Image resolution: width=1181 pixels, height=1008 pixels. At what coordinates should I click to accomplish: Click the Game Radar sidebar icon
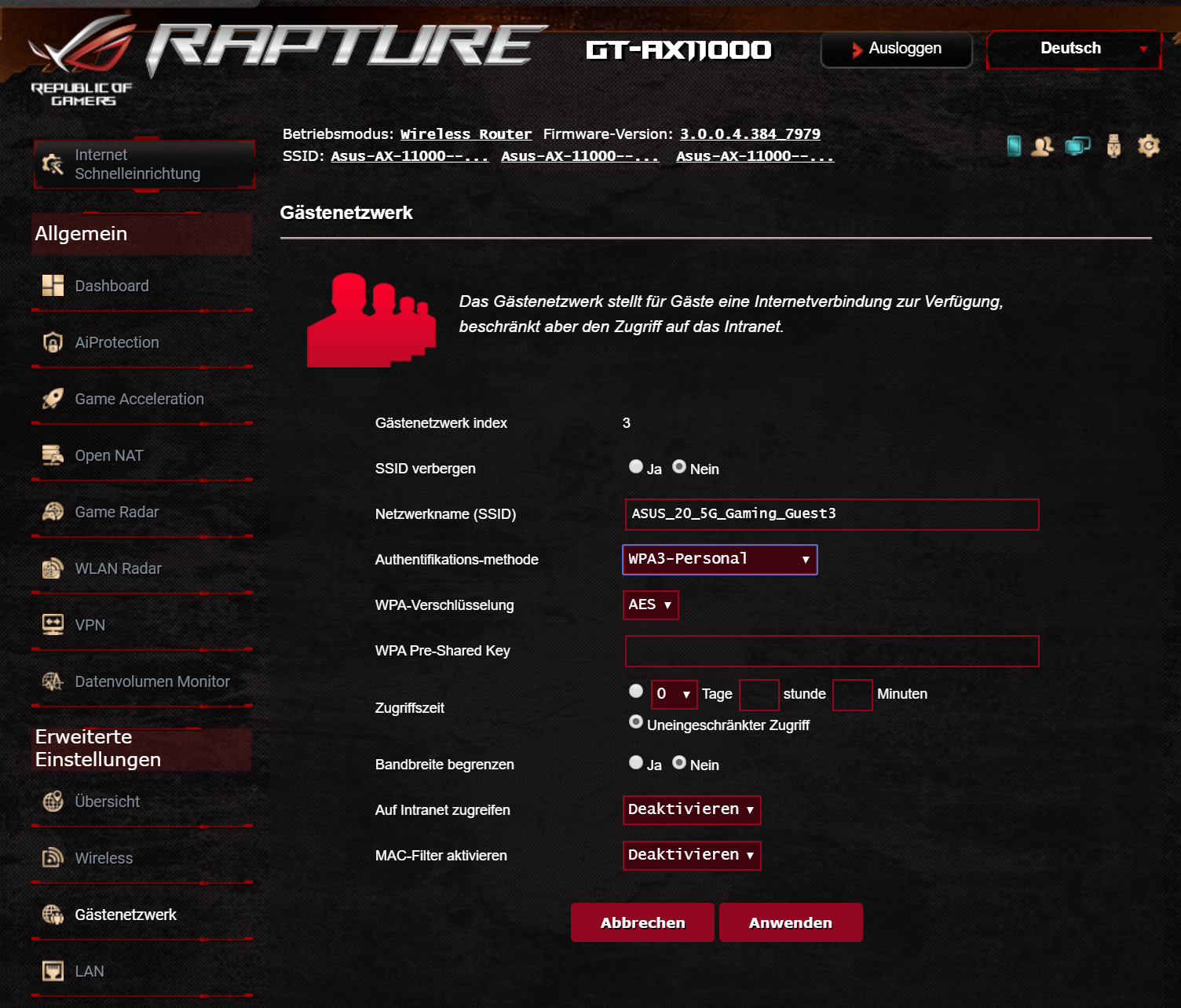[x=53, y=512]
